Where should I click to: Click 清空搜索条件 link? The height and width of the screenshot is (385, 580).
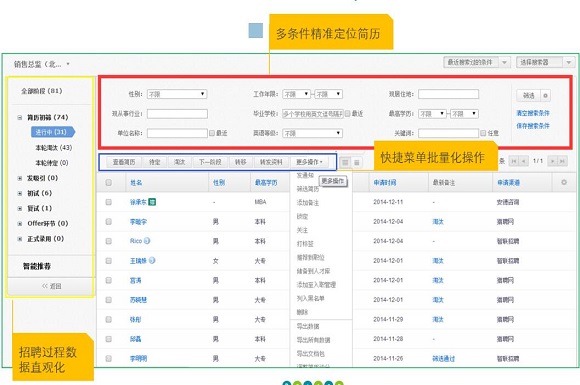pos(533,113)
